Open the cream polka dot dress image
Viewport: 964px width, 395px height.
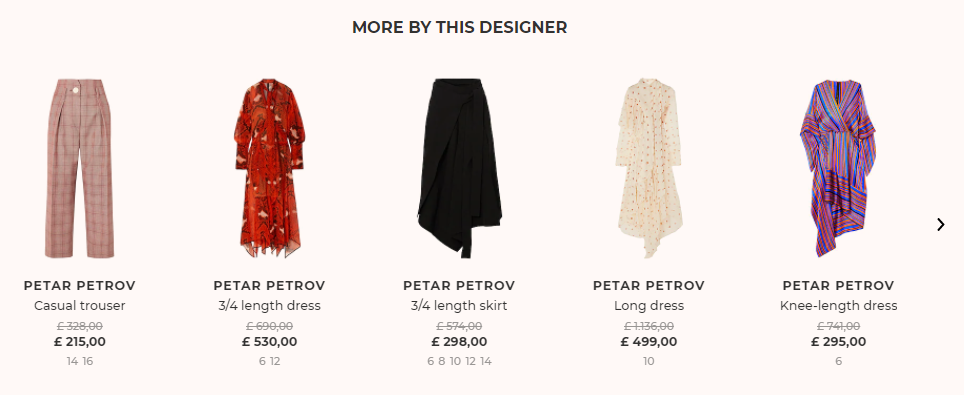click(x=649, y=168)
